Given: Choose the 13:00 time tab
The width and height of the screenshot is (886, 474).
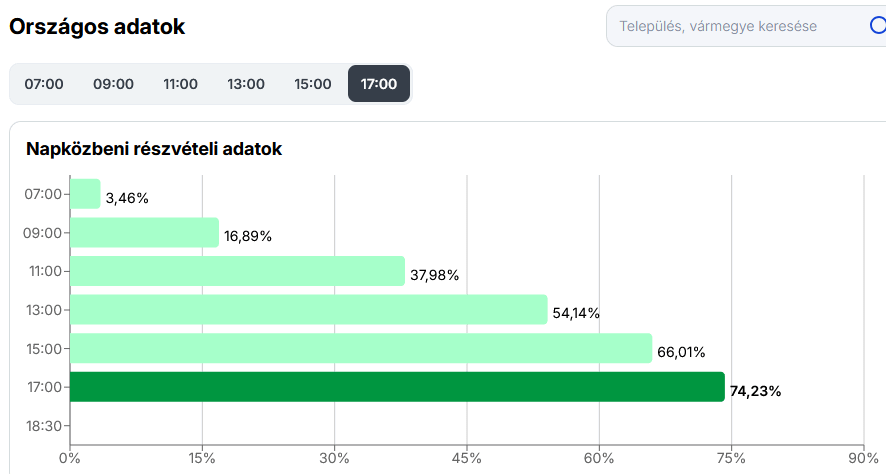Looking at the screenshot, I should click(x=246, y=84).
